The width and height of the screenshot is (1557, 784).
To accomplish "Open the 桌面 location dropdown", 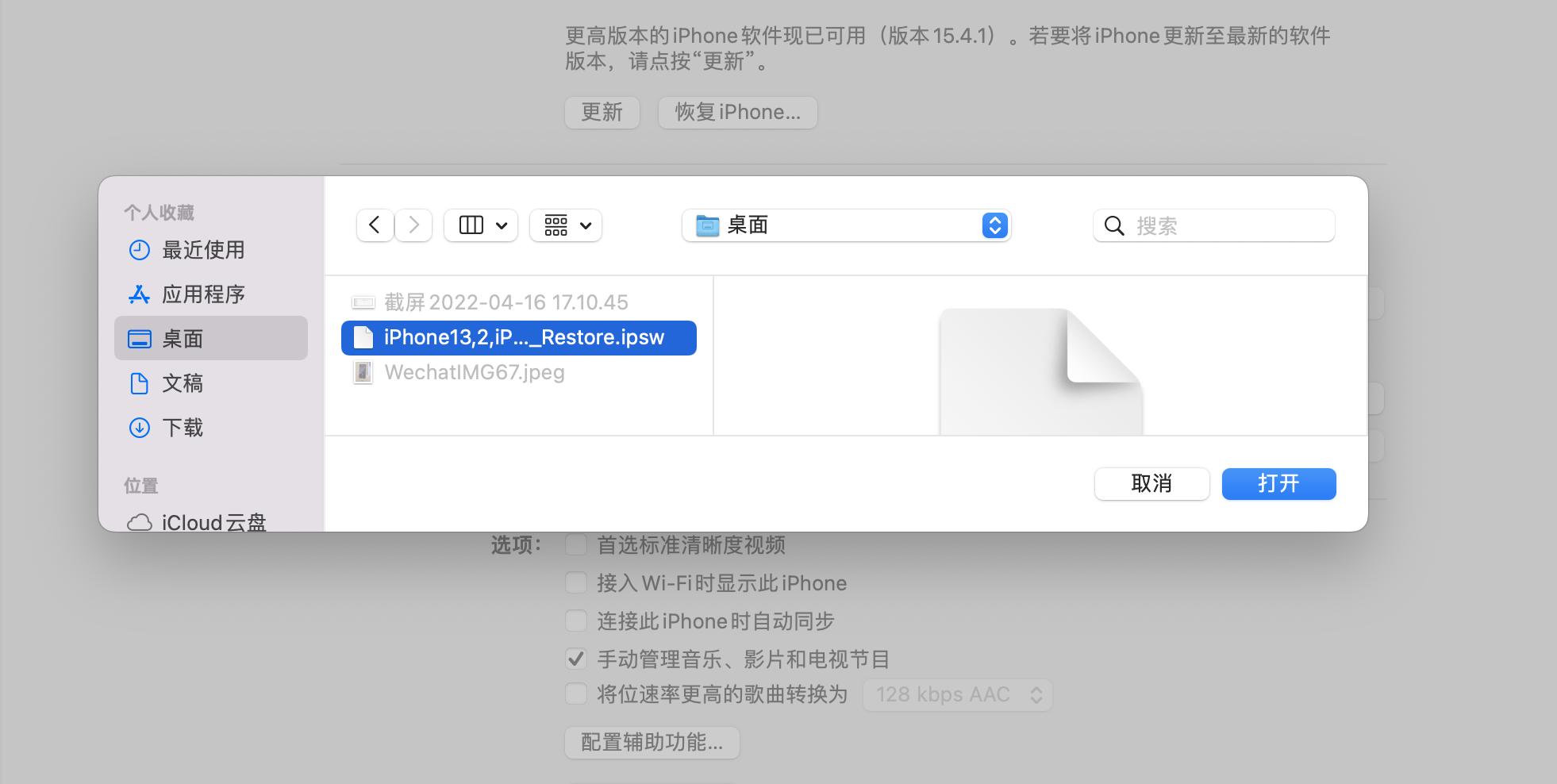I will (847, 225).
